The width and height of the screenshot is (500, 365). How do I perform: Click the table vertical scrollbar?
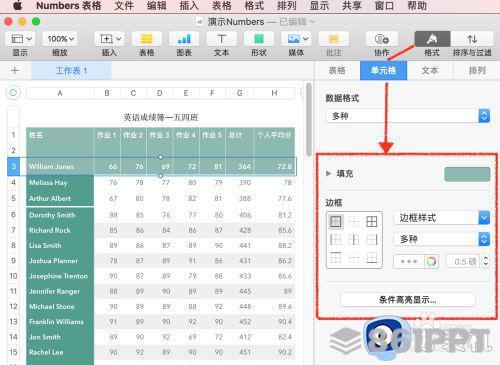(309, 119)
